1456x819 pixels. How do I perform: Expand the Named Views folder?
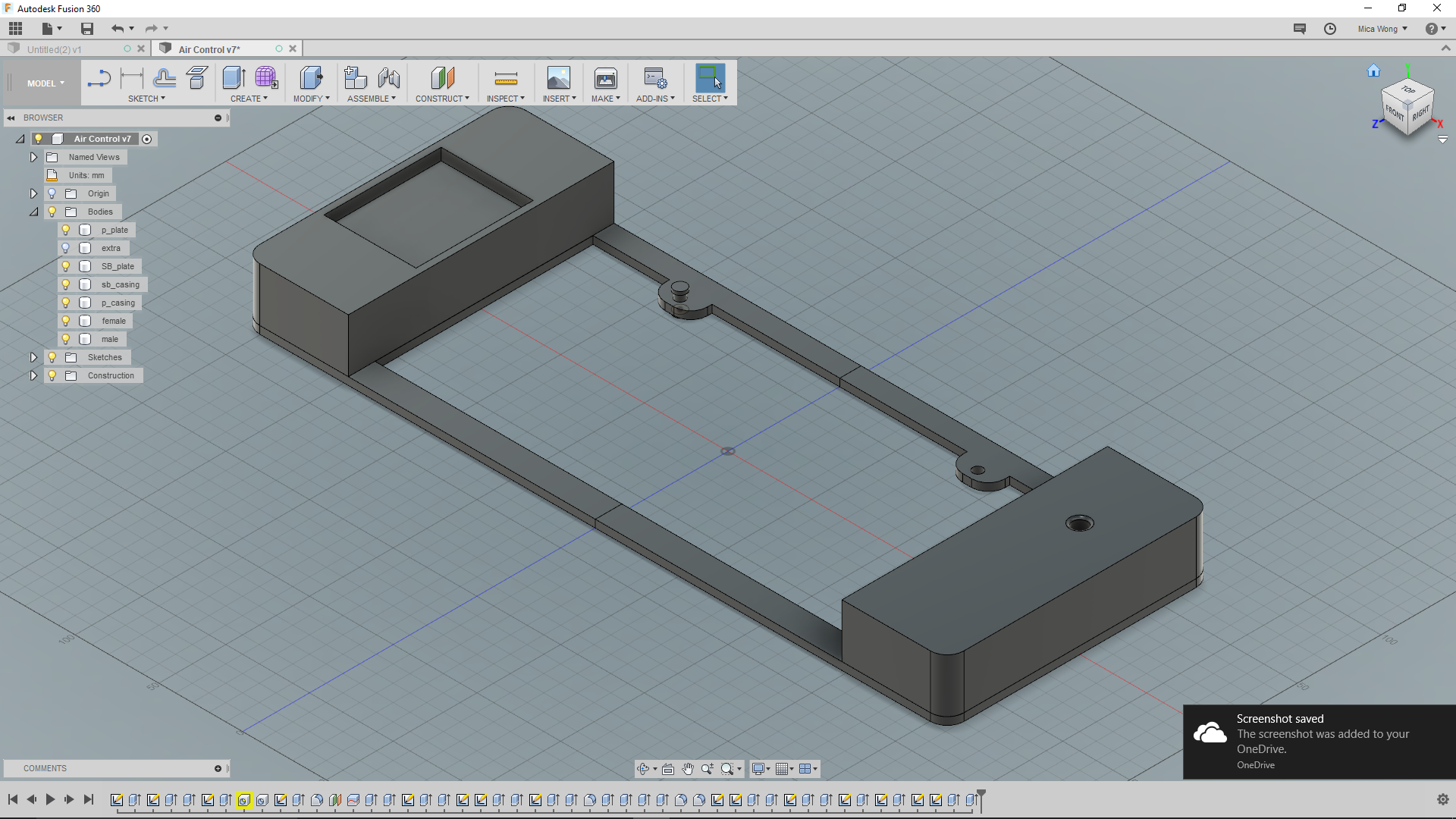point(33,157)
